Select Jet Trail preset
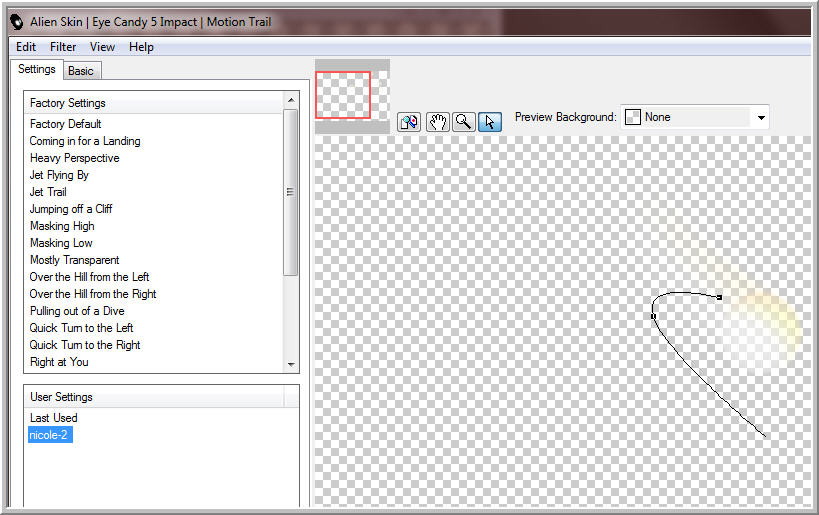The width and height of the screenshot is (819, 515). (x=48, y=192)
